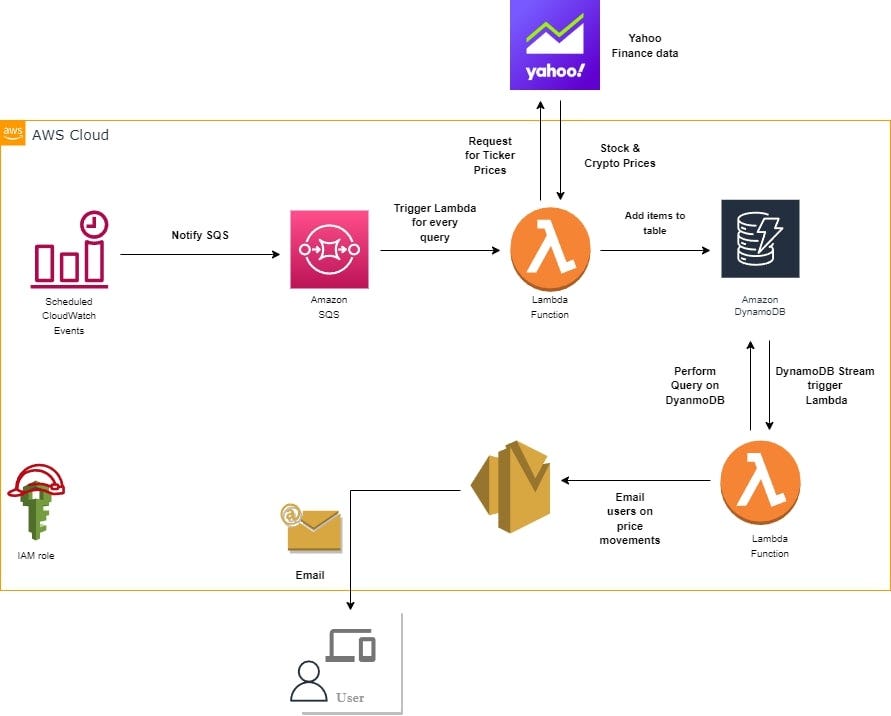Viewport: 891px width, 716px height.
Task: Click the AWS Cloud logo badge
Action: click(x=13, y=133)
